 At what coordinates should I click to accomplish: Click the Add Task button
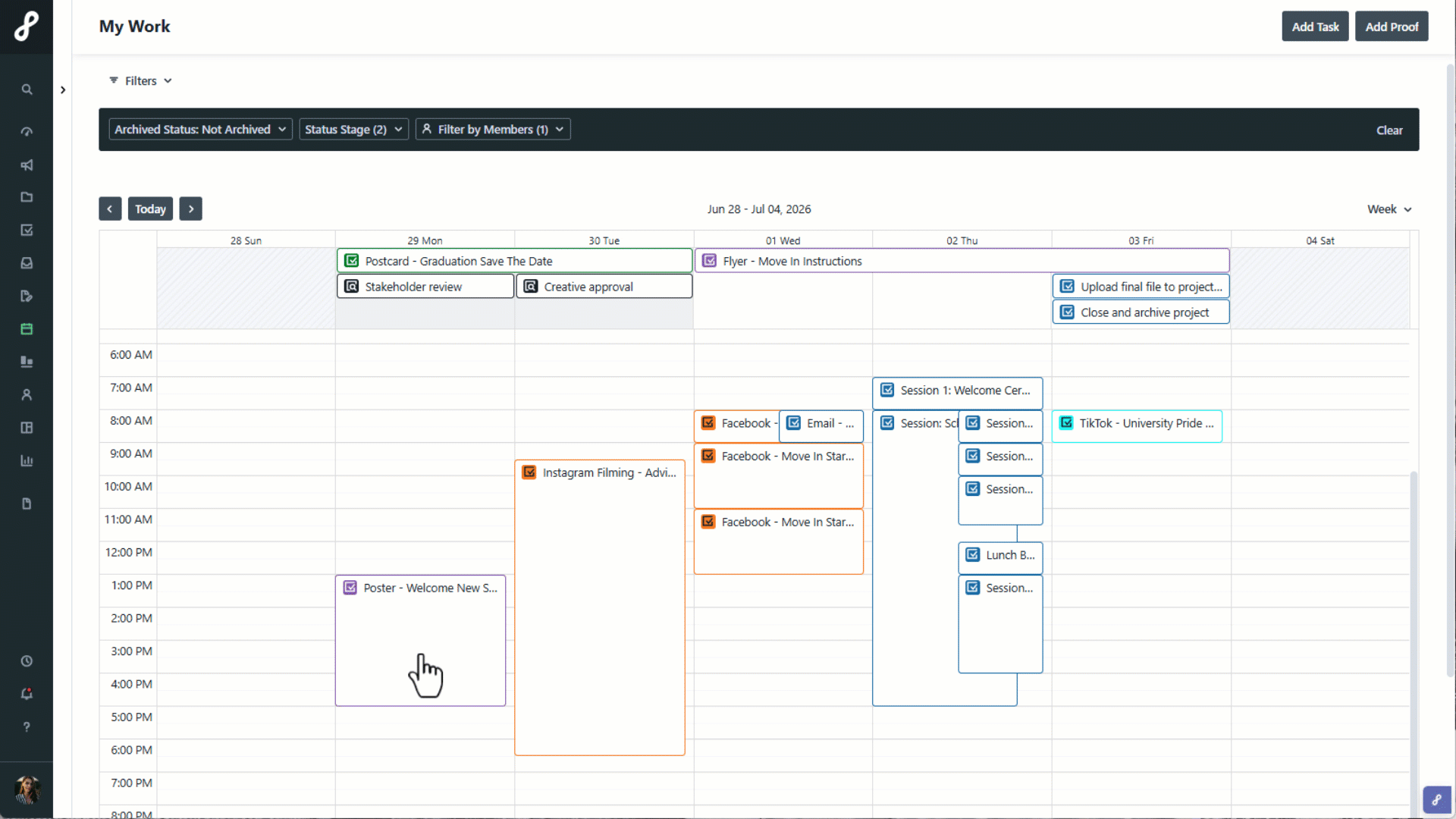pyautogui.click(x=1315, y=27)
